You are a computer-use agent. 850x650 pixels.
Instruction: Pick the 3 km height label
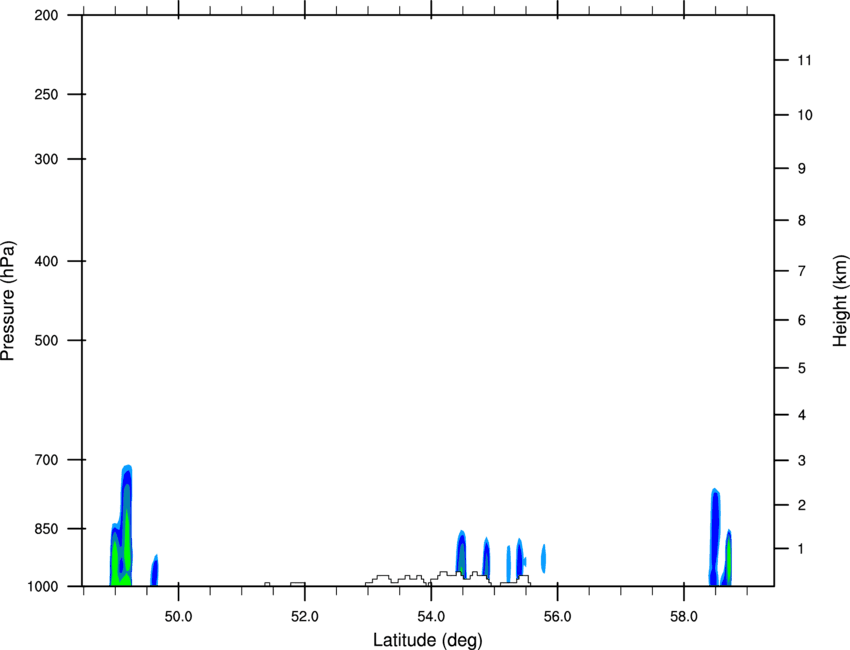click(802, 461)
